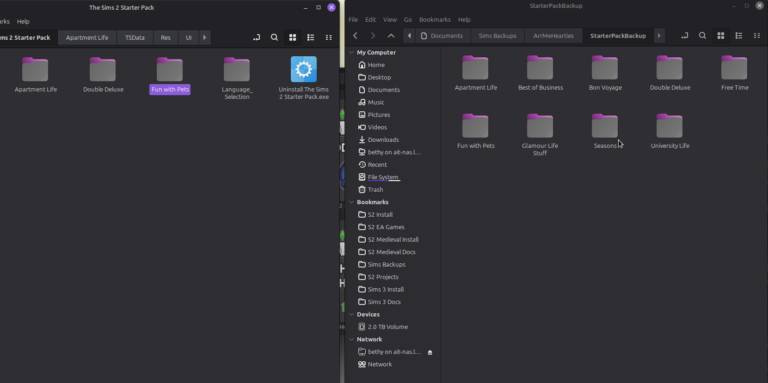Toggle location entry in StarterPackBackup toolbar
This screenshot has width=768, height=383.
click(x=684, y=36)
